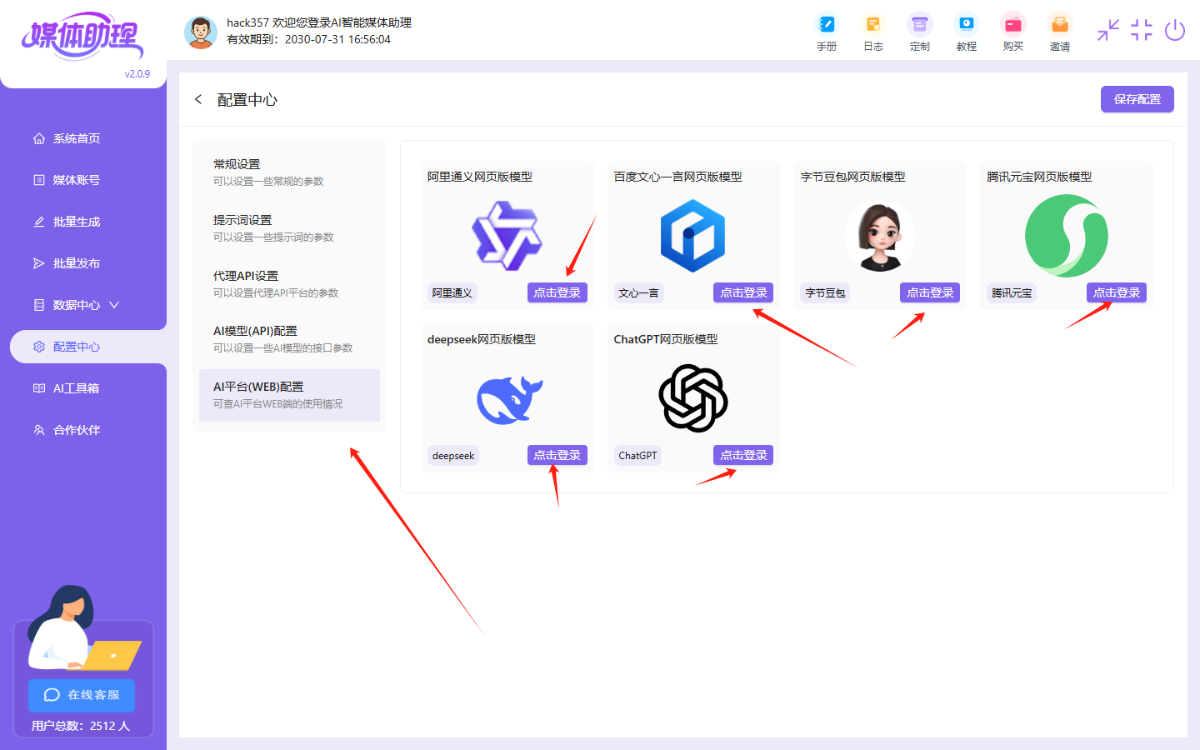Image resolution: width=1200 pixels, height=750 pixels.
Task: Click the power logout icon
Action: [1175, 30]
